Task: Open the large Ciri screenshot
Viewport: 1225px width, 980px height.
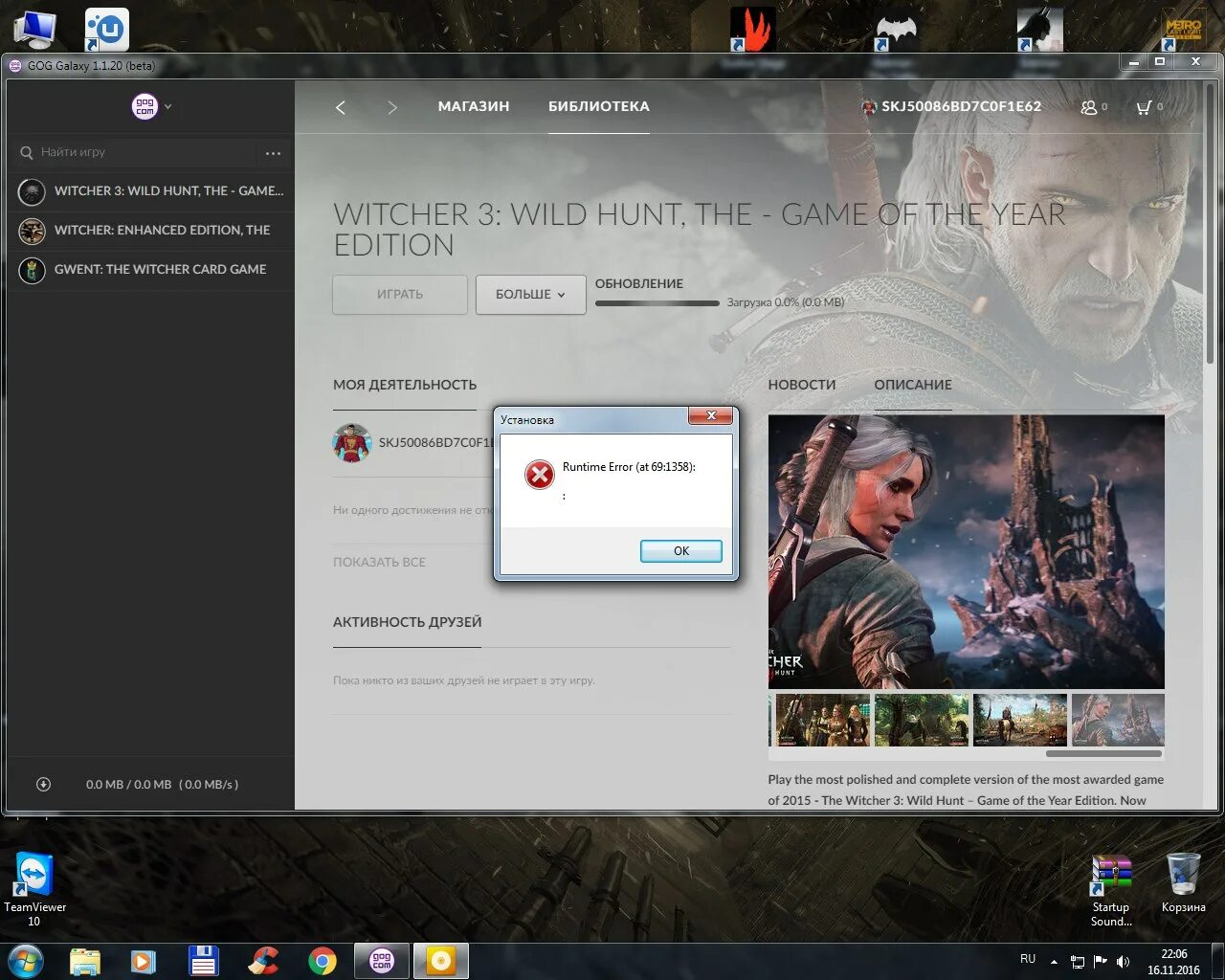Action: (x=967, y=551)
